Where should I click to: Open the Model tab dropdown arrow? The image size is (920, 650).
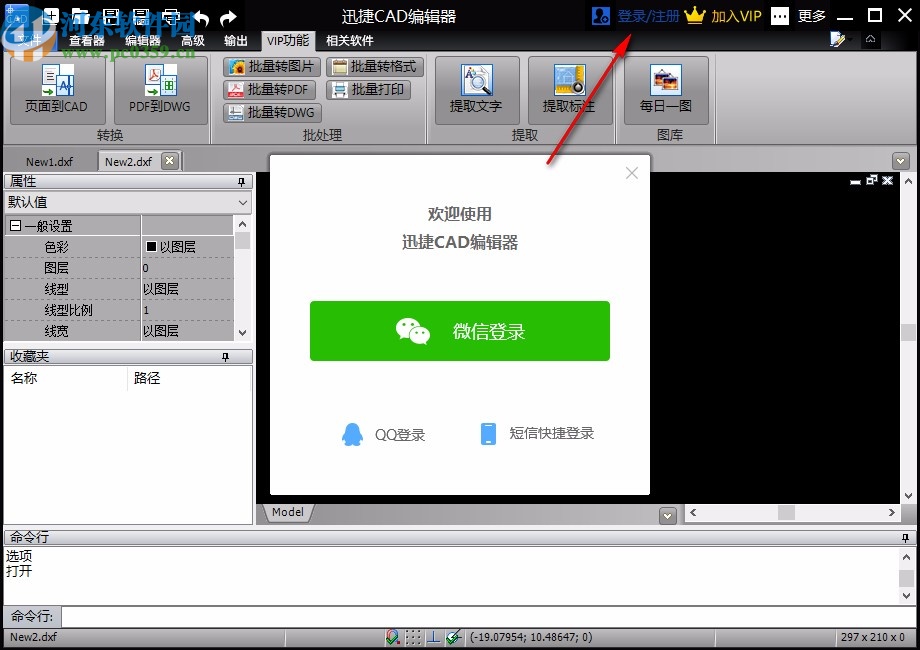click(x=667, y=515)
